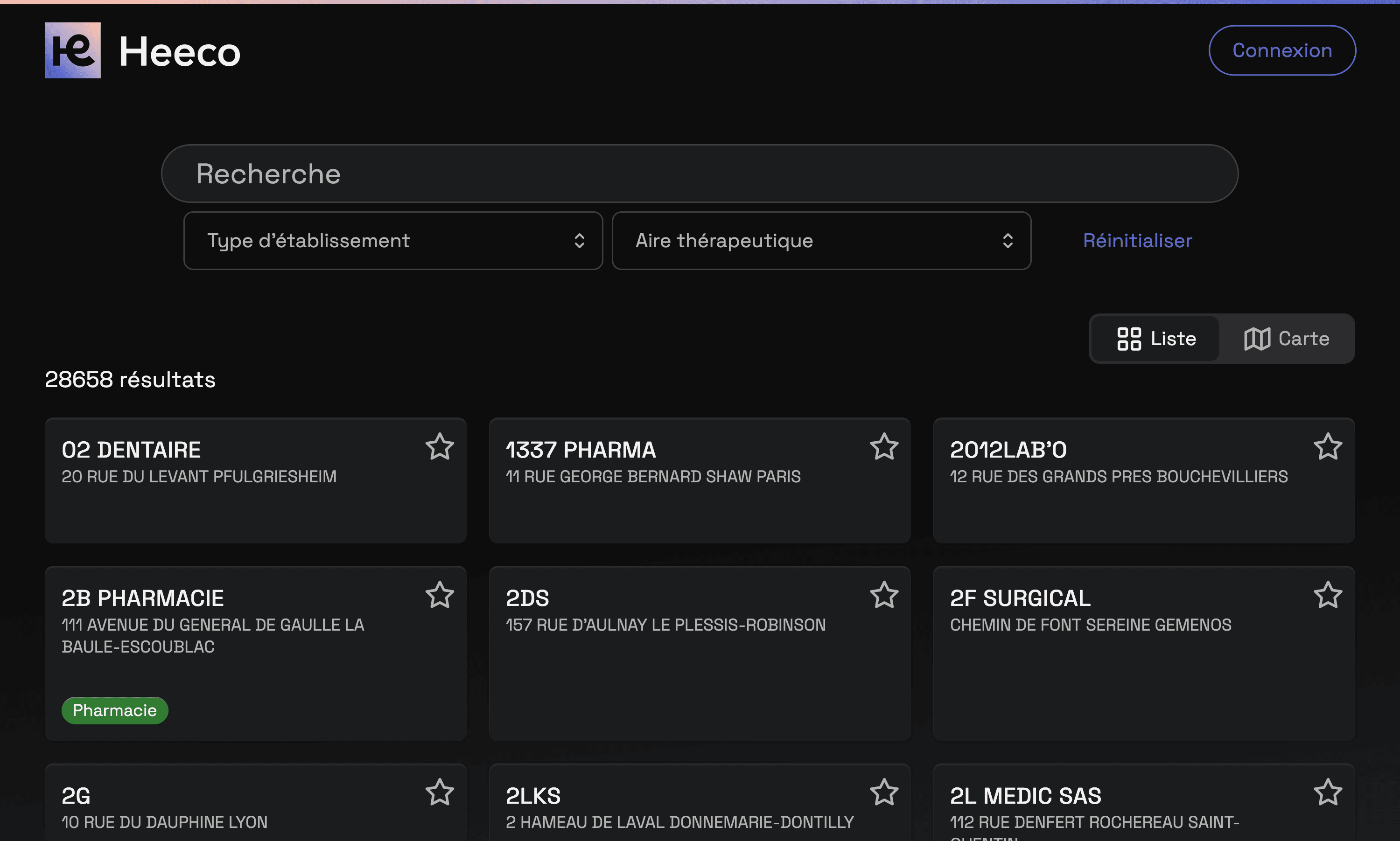Click address 157 RUE D'AULNAY LE PLESSIS-ROBINSON
Image resolution: width=1400 pixels, height=841 pixels.
[x=665, y=625]
